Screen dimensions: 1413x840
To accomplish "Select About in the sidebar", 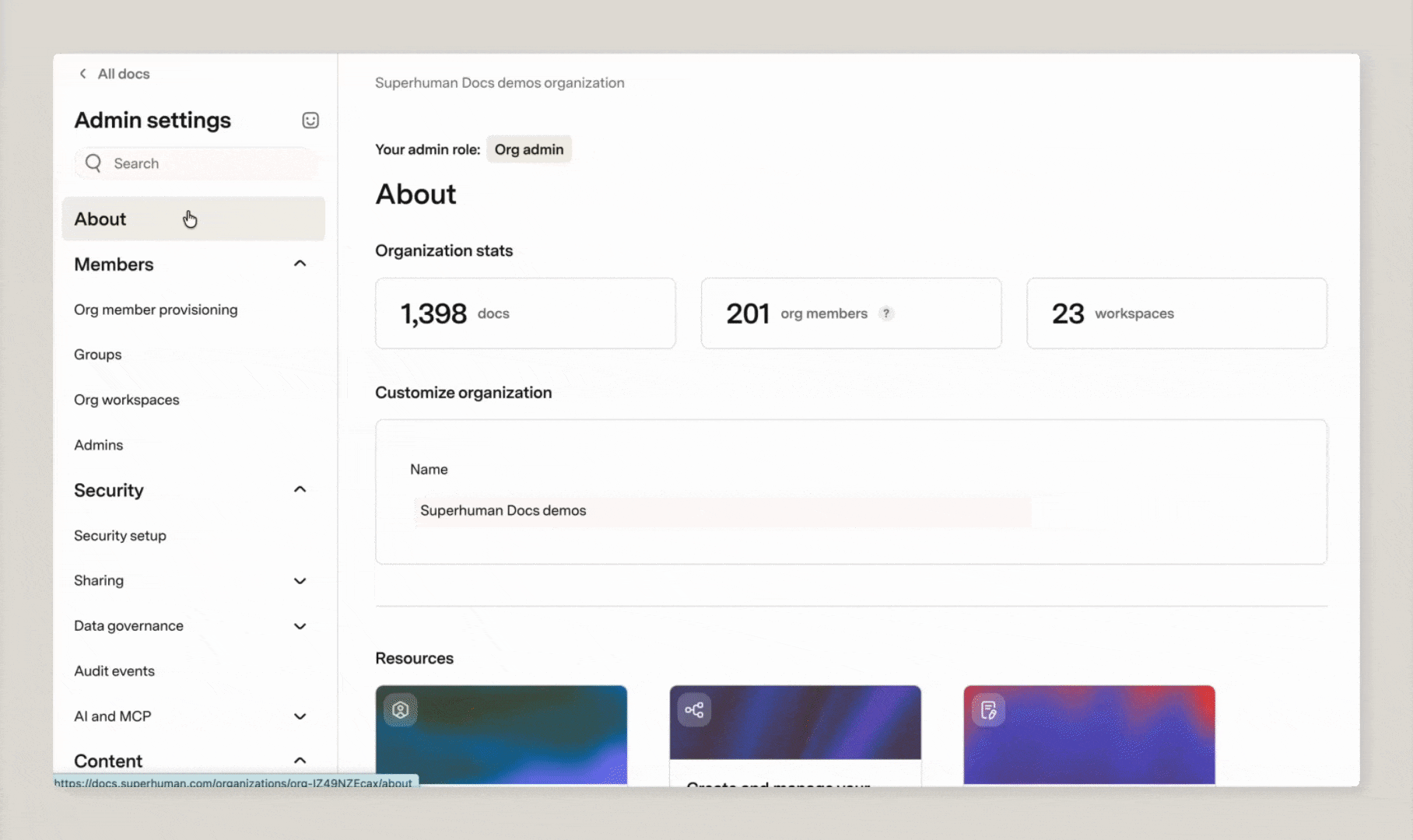I will coord(194,219).
